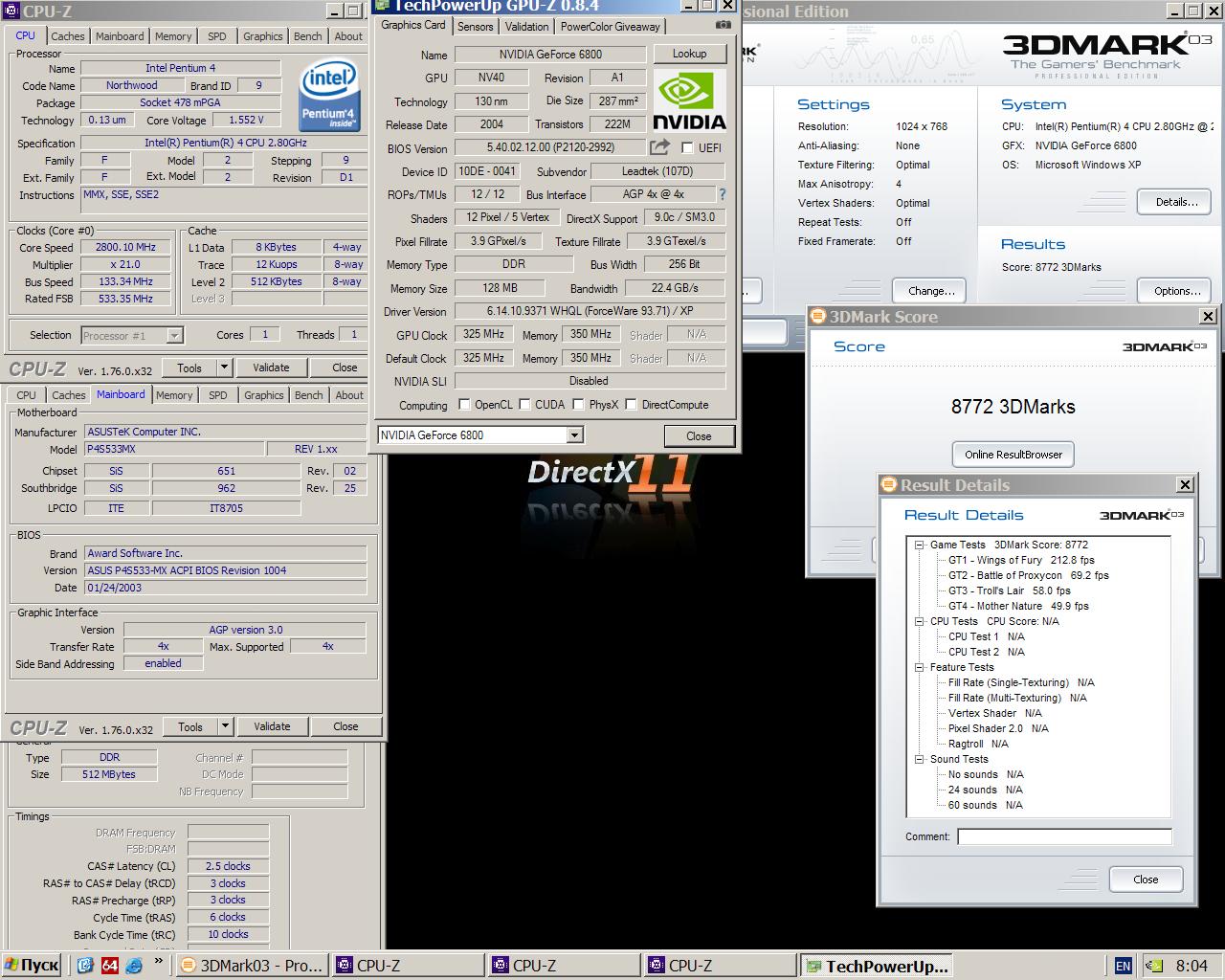The height and width of the screenshot is (980, 1225).
Task: Open the Validation tab in GPU-Z
Action: tap(527, 27)
